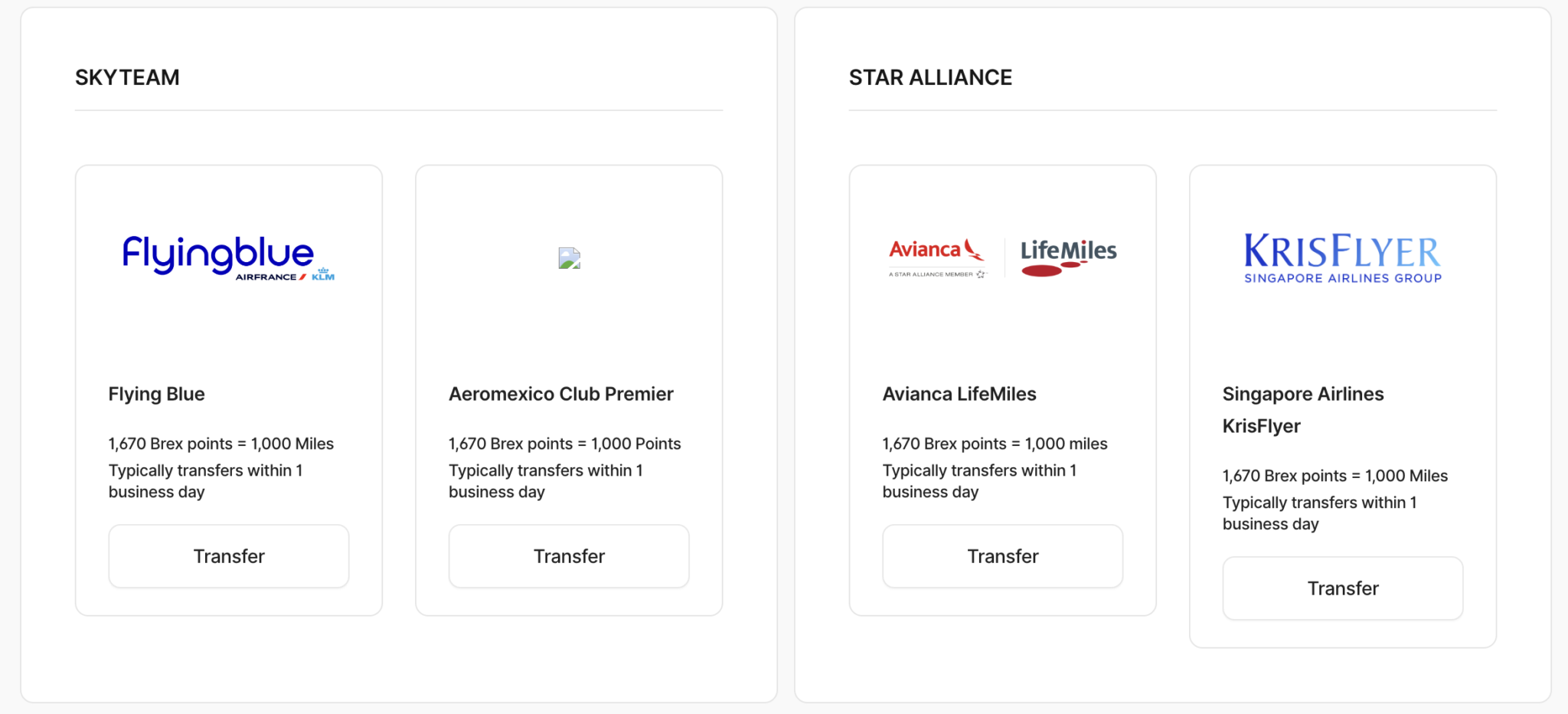Click the KLM crown logo
Image resolution: width=1568 pixels, height=714 pixels.
click(323, 274)
